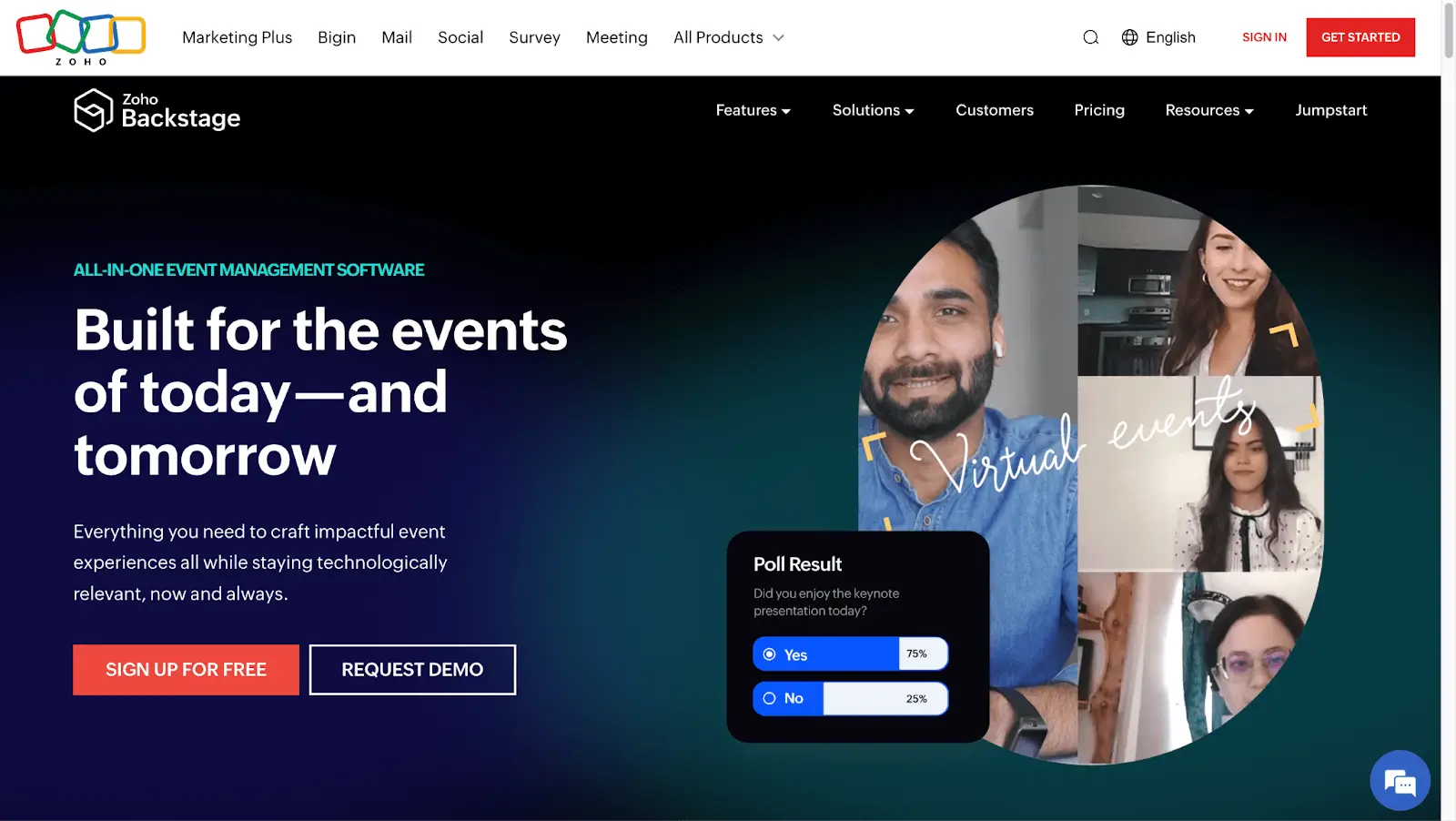
Task: Open the live chat bubble icon
Action: pos(1400,780)
